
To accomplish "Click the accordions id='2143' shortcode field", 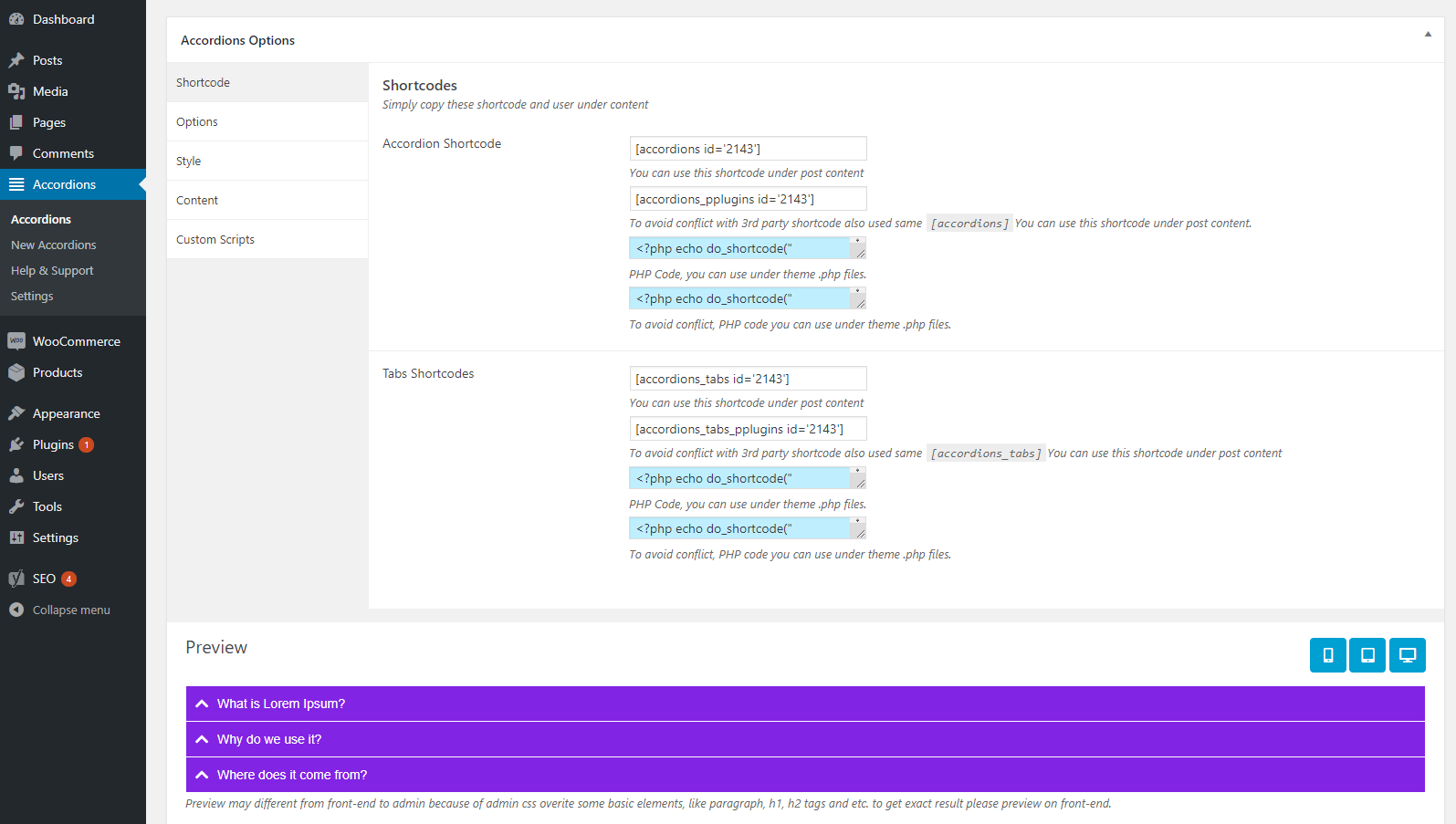I will pos(748,149).
